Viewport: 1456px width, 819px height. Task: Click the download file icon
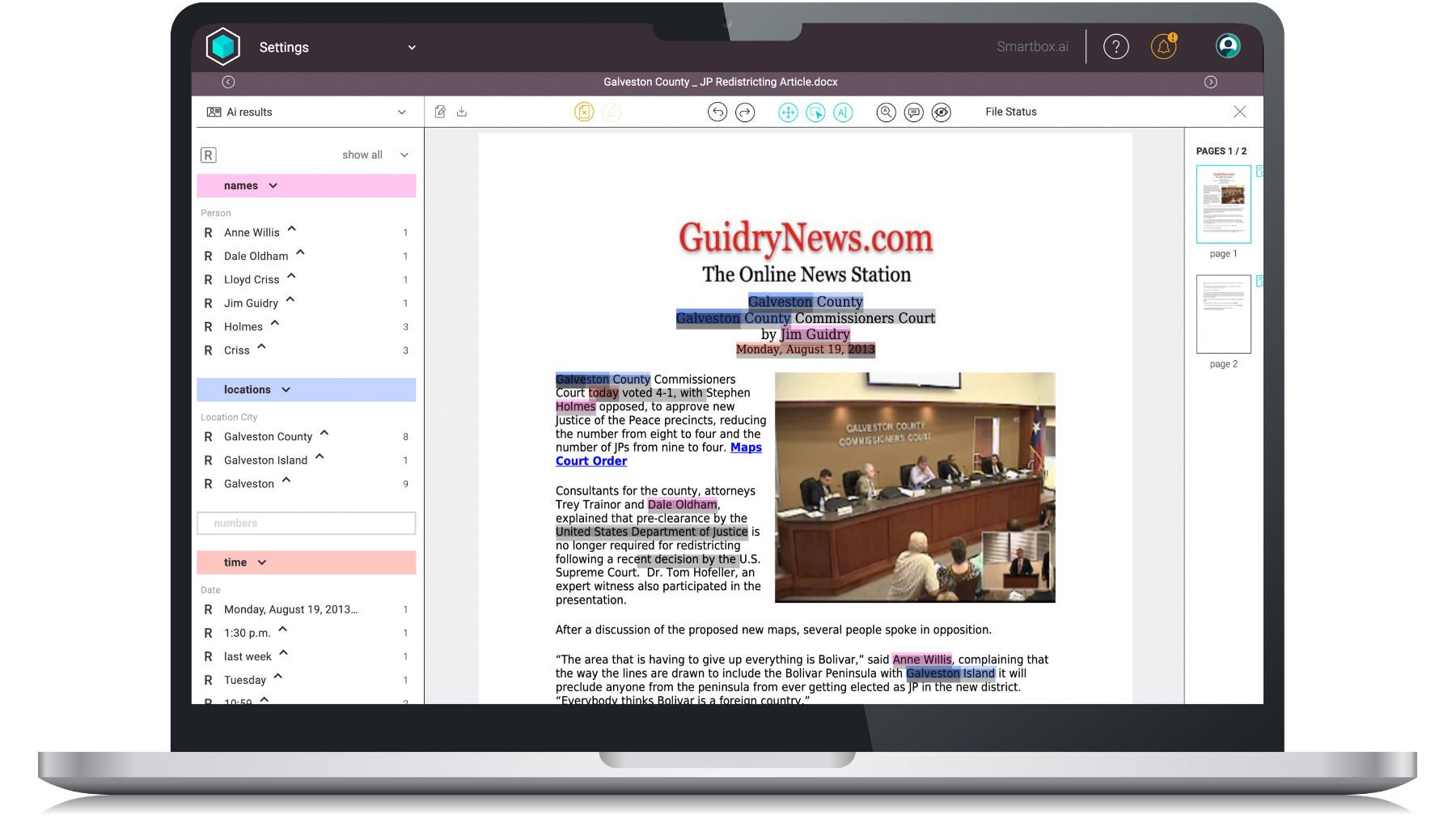click(462, 112)
